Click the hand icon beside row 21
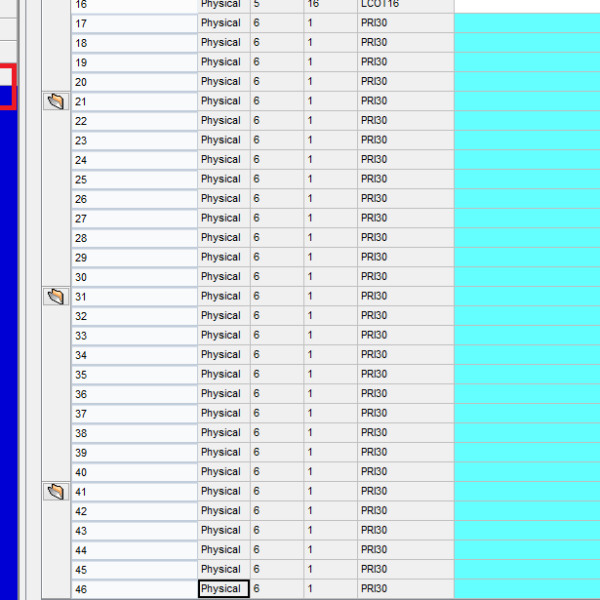 coord(56,101)
